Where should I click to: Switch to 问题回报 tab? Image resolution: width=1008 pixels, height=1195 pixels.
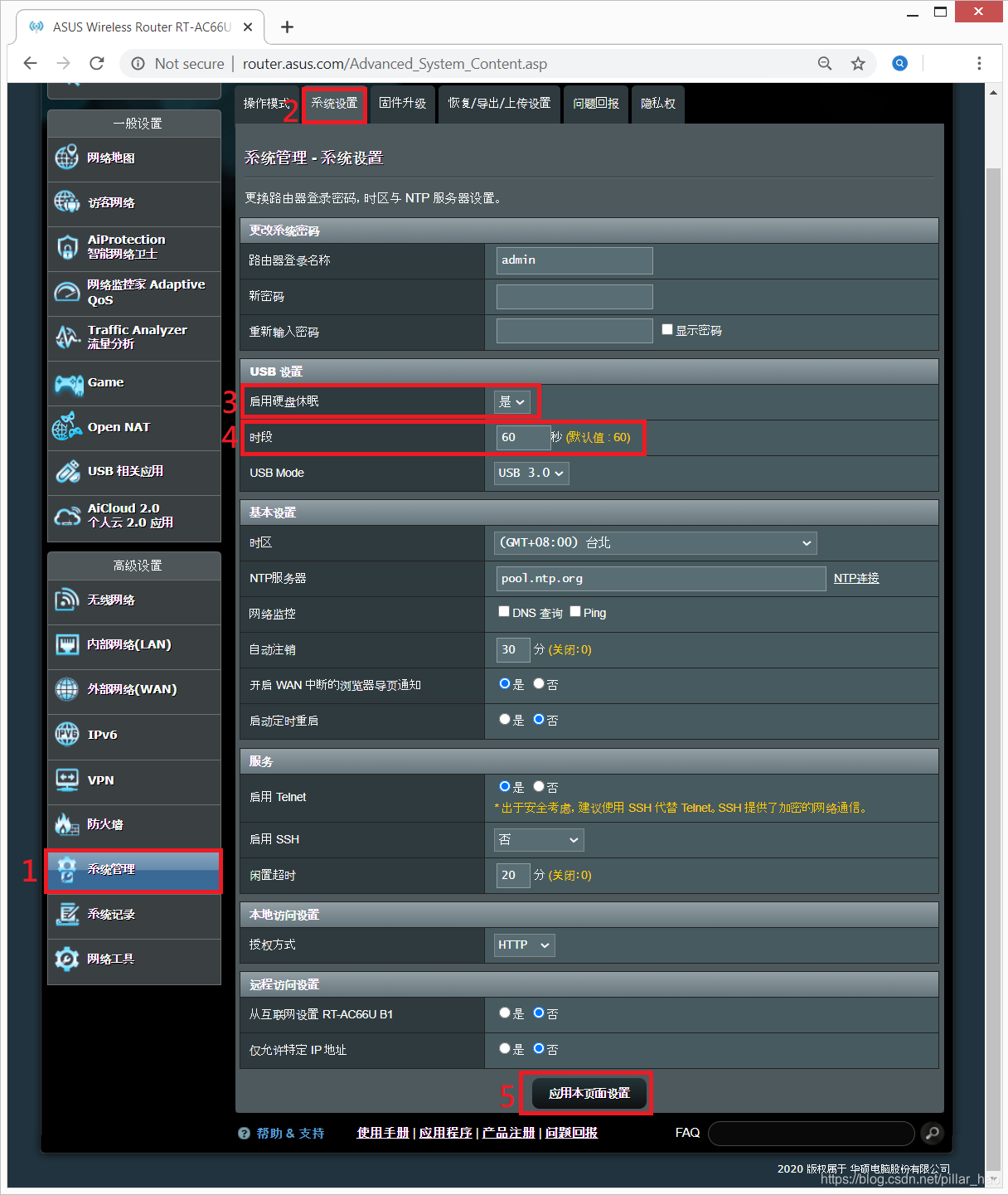coord(596,104)
